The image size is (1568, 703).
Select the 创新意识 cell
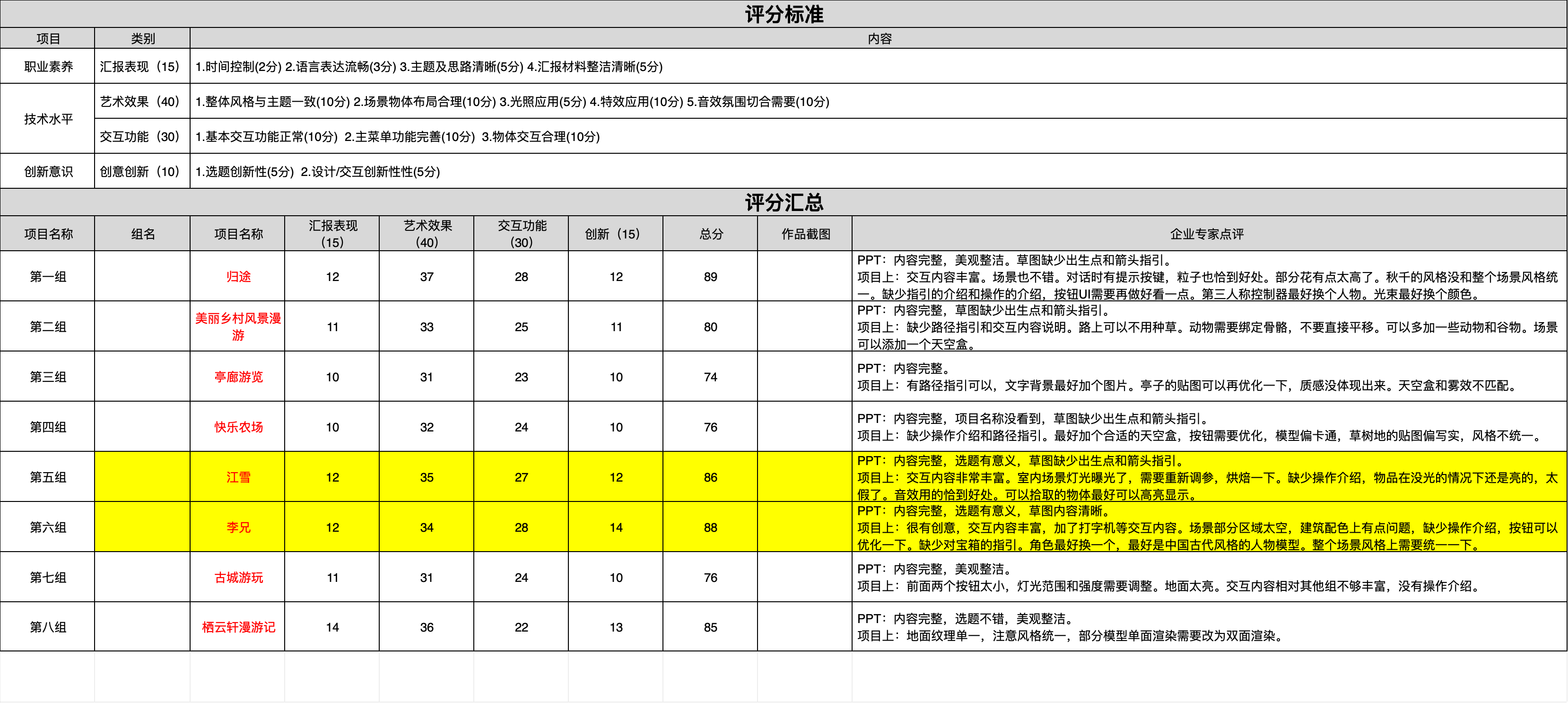[47, 171]
